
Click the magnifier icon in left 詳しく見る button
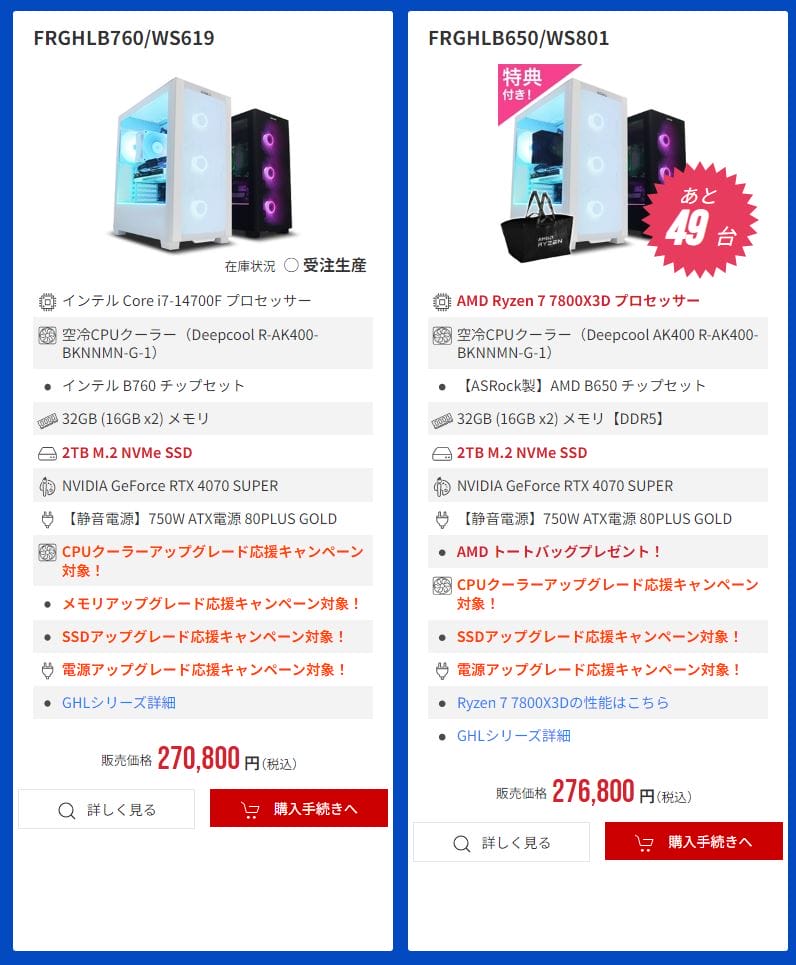tap(66, 810)
